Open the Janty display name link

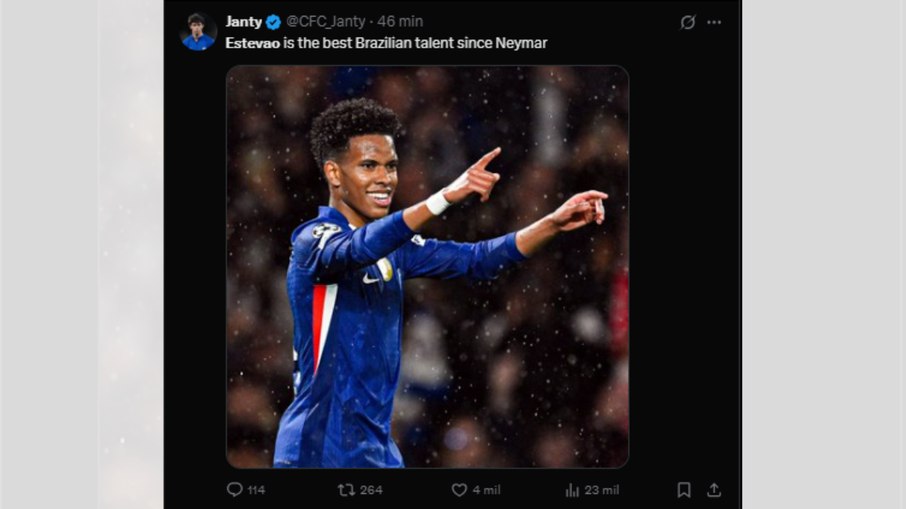coord(243,22)
